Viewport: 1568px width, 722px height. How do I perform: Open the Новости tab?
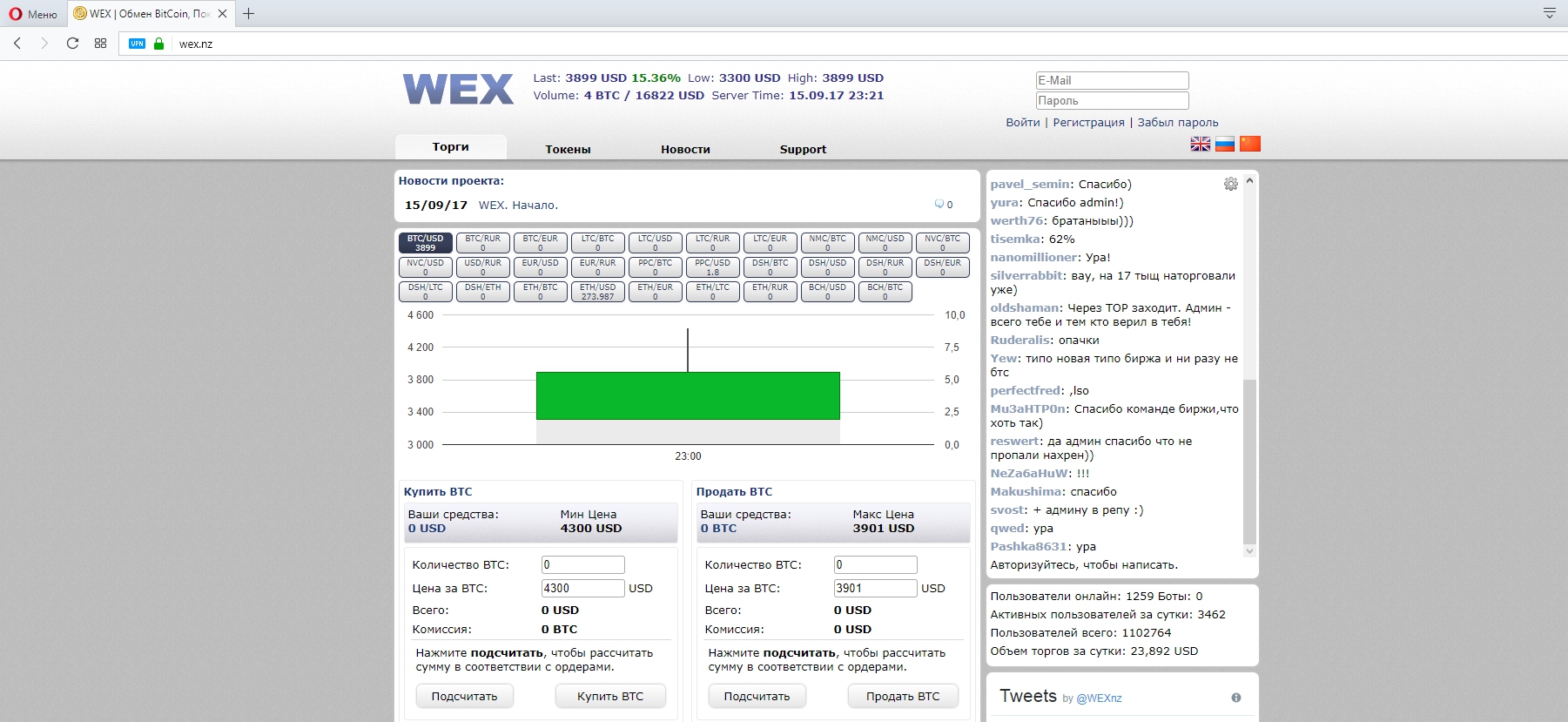pyautogui.click(x=686, y=149)
